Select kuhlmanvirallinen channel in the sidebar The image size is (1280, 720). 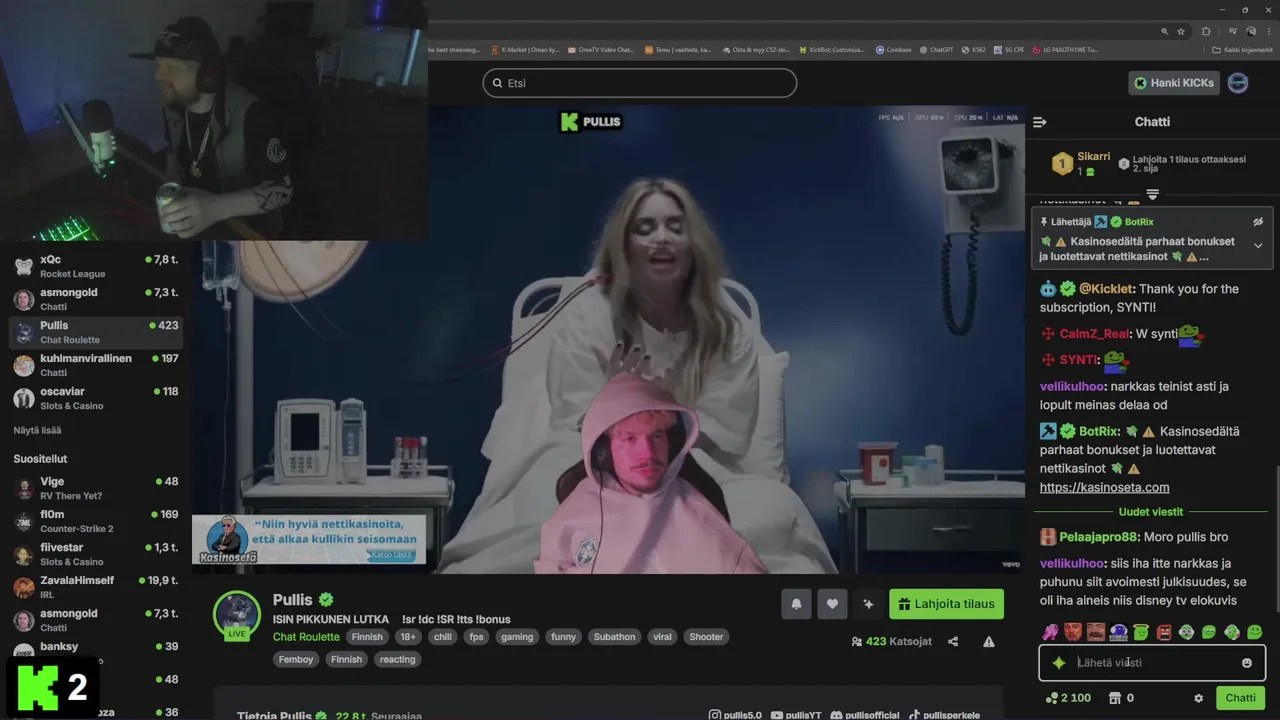[96, 365]
